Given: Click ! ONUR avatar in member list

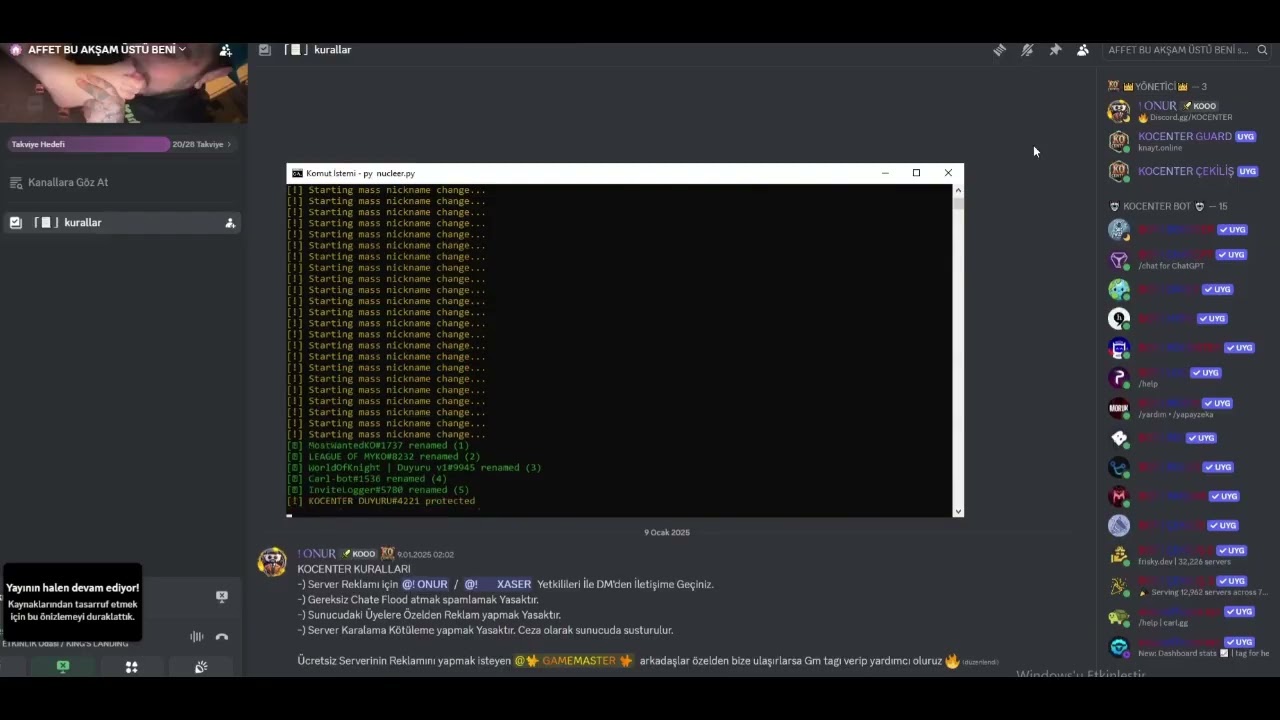Looking at the screenshot, I should pos(1119,111).
